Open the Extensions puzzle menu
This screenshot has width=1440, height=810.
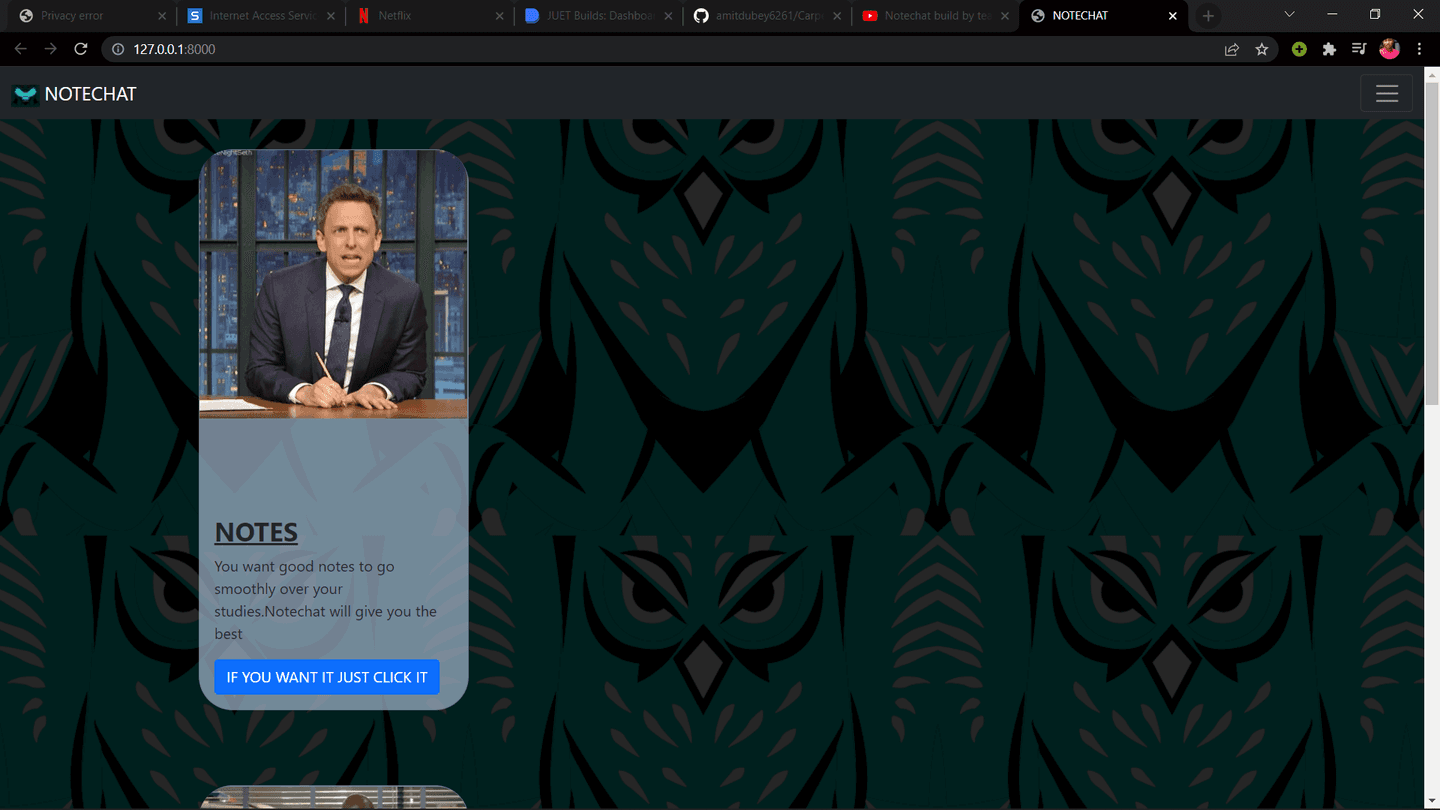point(1329,49)
